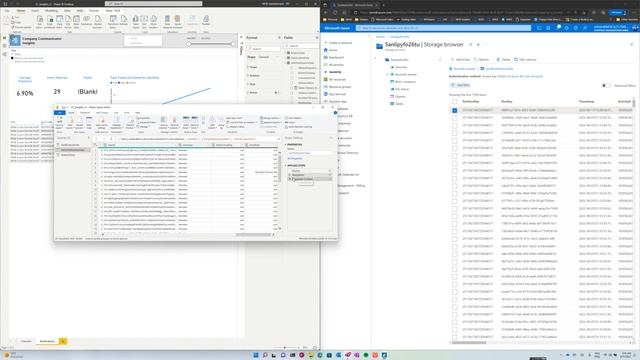This screenshot has height=360, width=640.
Task: Click Delete in Storage browser toolbar
Action: click(503, 60)
